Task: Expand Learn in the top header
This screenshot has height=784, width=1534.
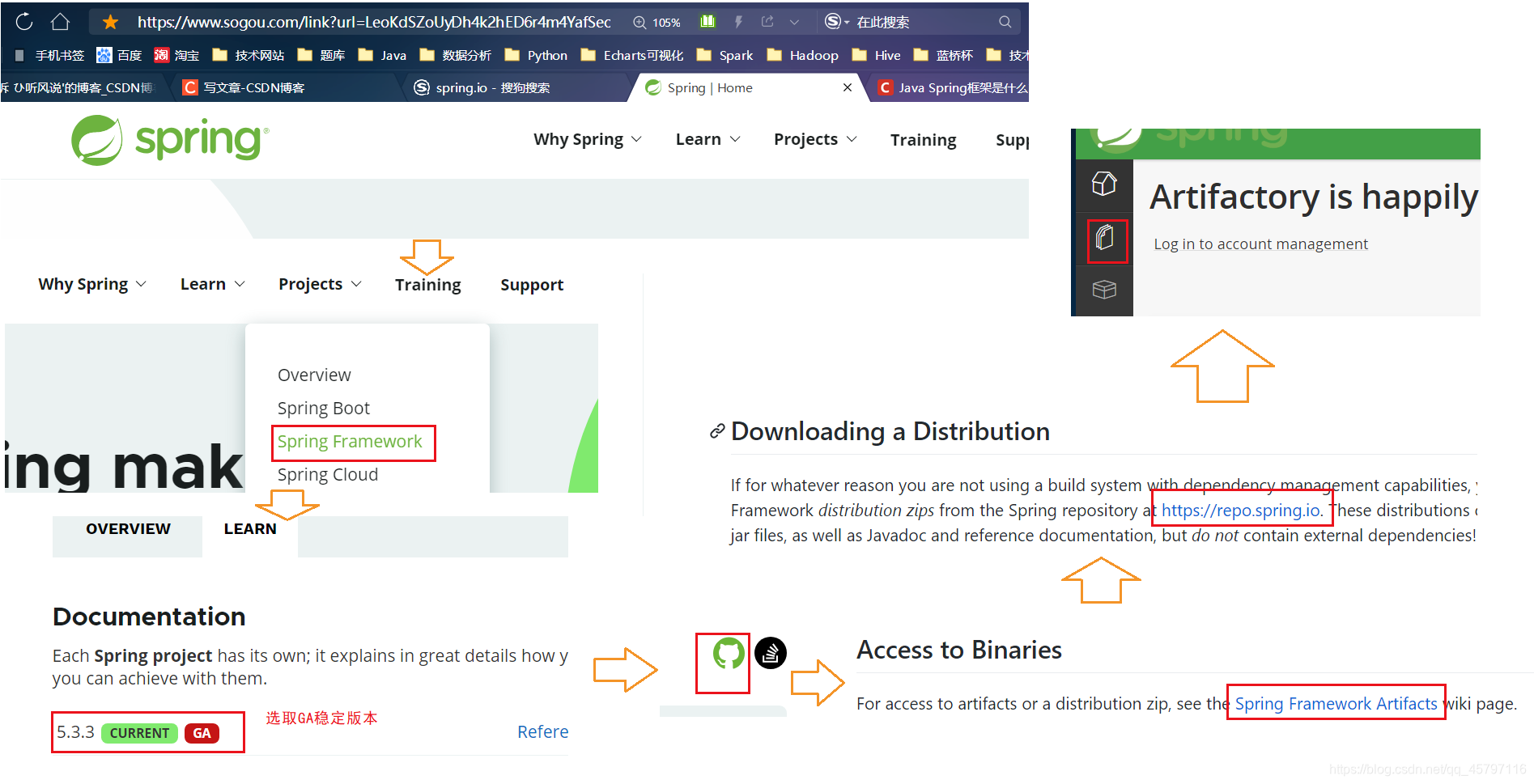Action: (x=708, y=139)
